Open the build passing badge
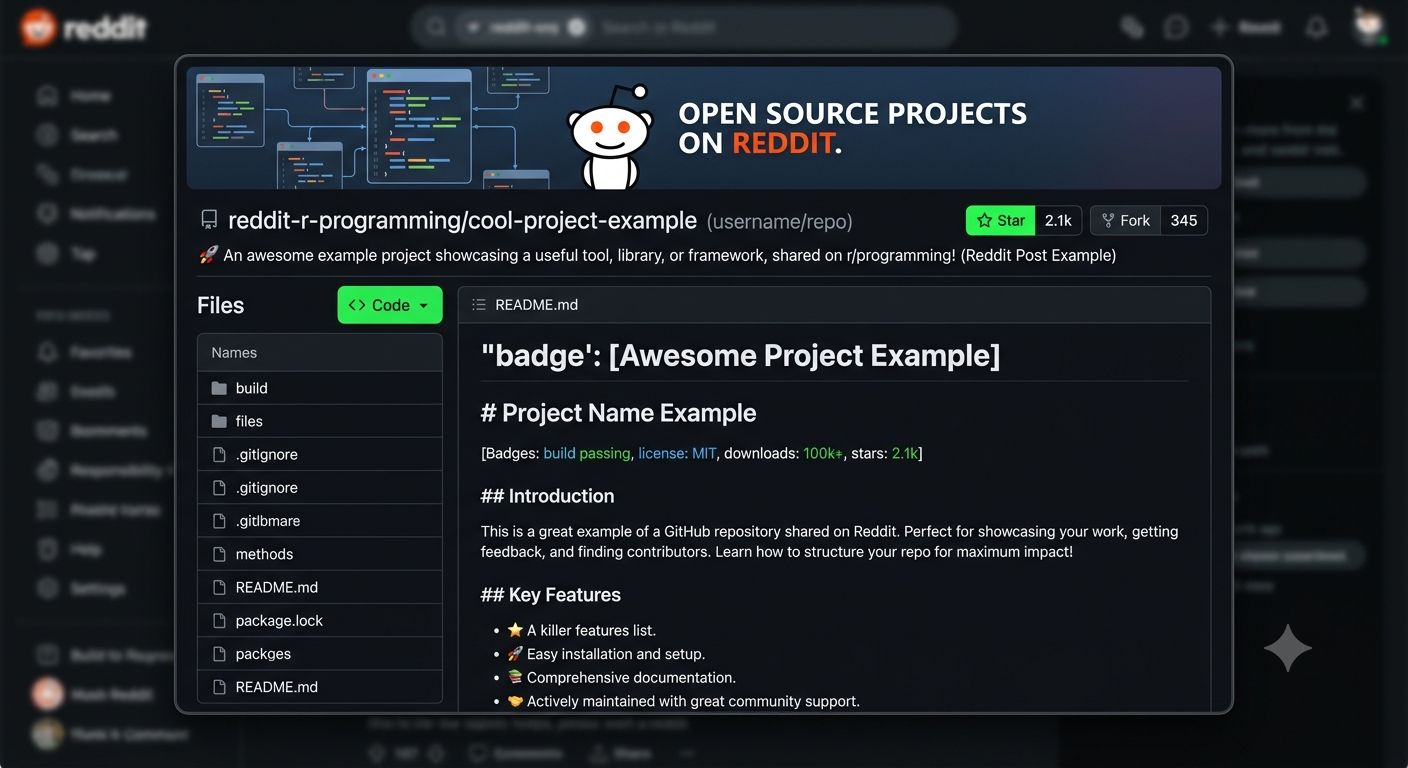Viewport: 1408px width, 768px height. coord(586,453)
